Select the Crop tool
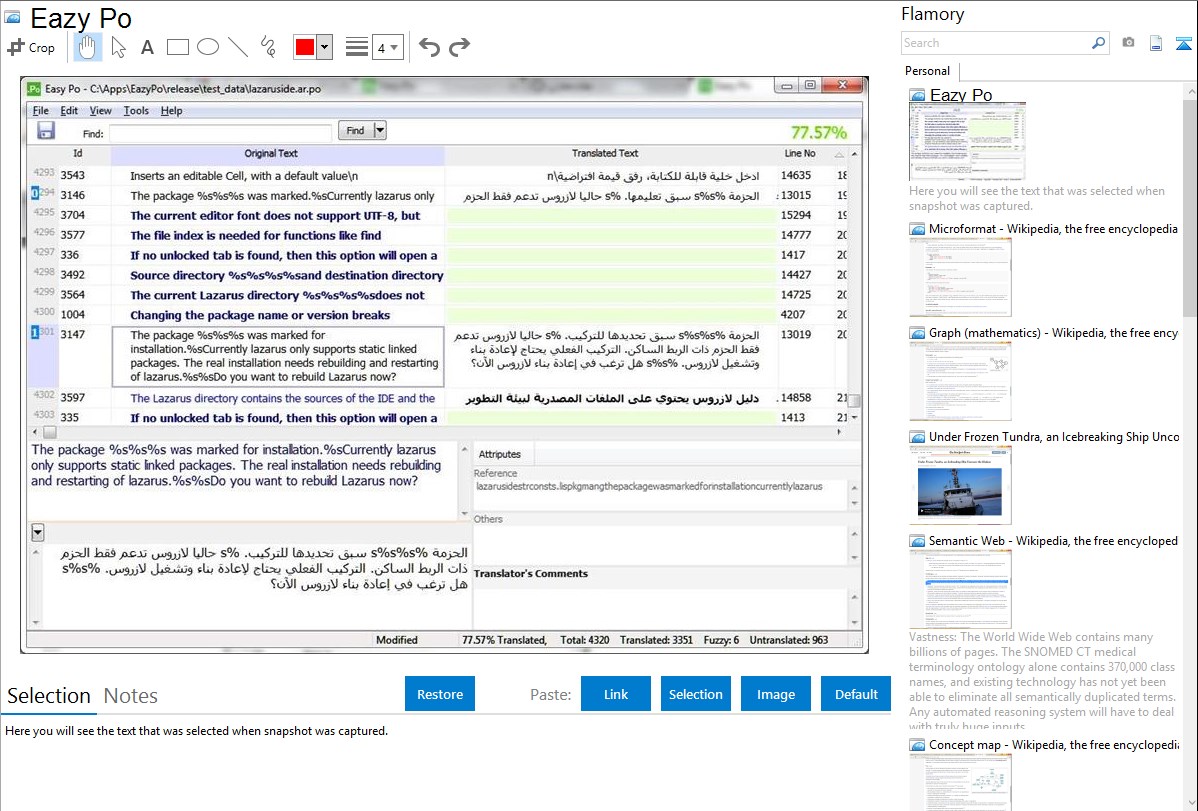Viewport: 1198px width, 811px height. [x=31, y=47]
